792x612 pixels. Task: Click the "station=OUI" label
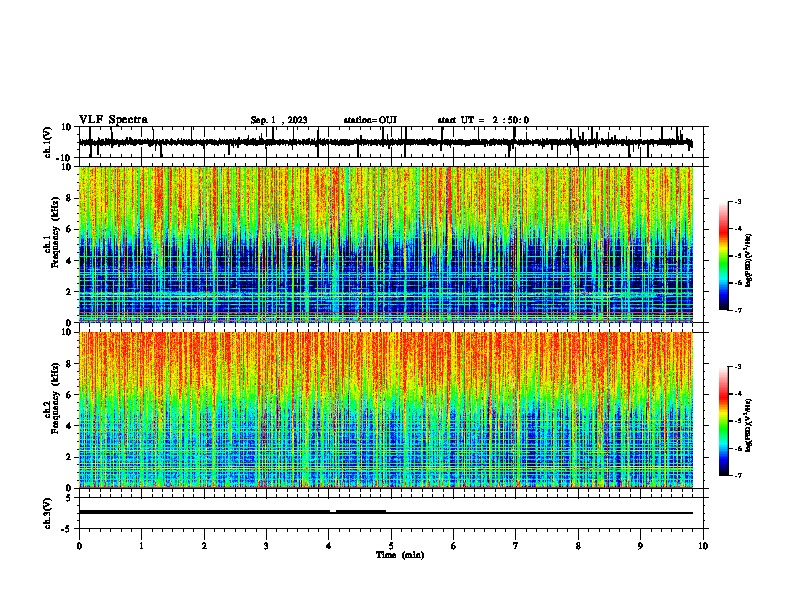[370, 120]
